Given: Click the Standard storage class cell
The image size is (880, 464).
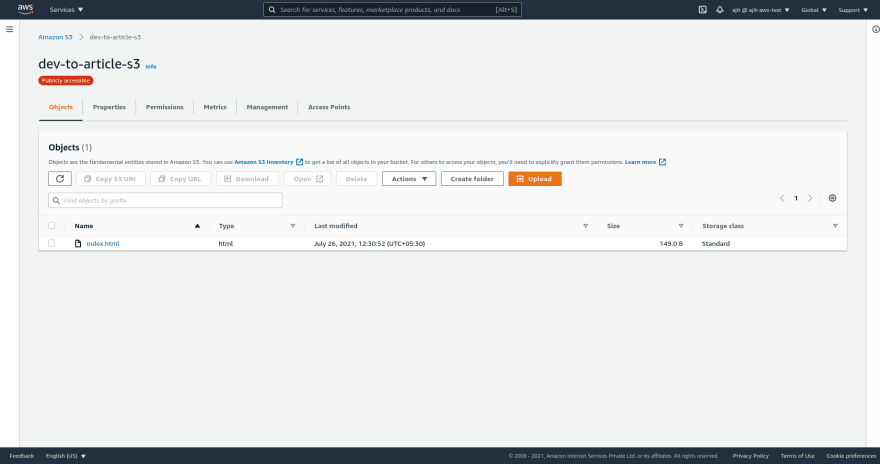Looking at the screenshot, I should pos(716,244).
